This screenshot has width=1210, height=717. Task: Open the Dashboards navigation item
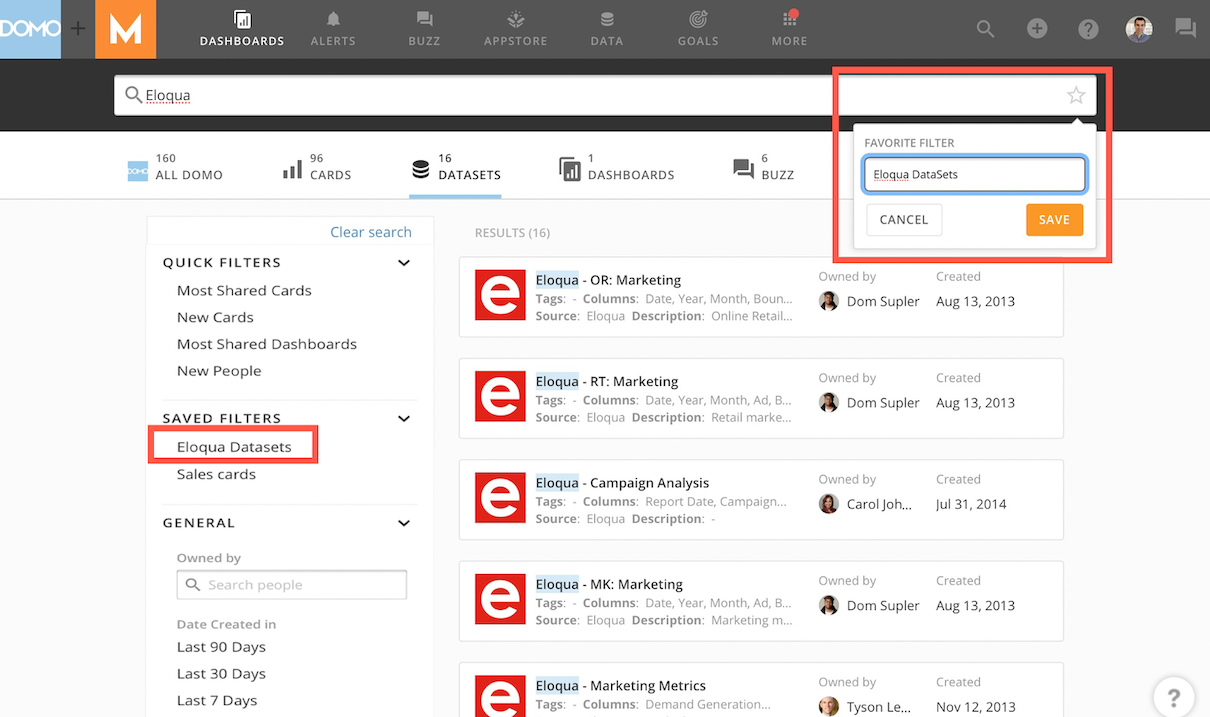click(242, 29)
